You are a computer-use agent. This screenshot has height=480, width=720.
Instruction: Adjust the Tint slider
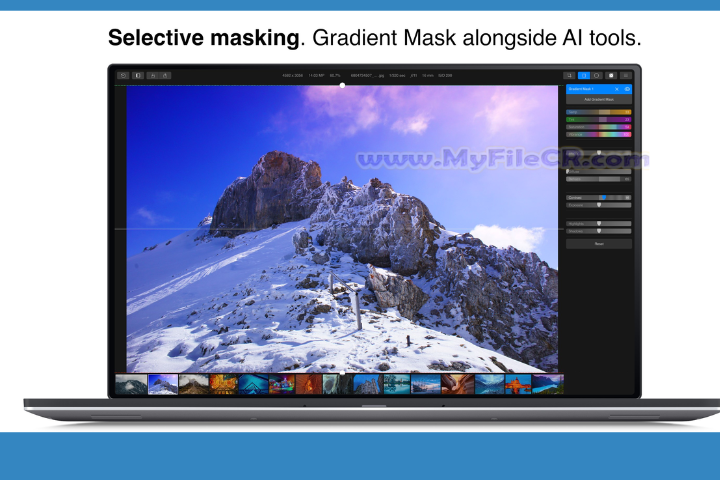[x=599, y=119]
